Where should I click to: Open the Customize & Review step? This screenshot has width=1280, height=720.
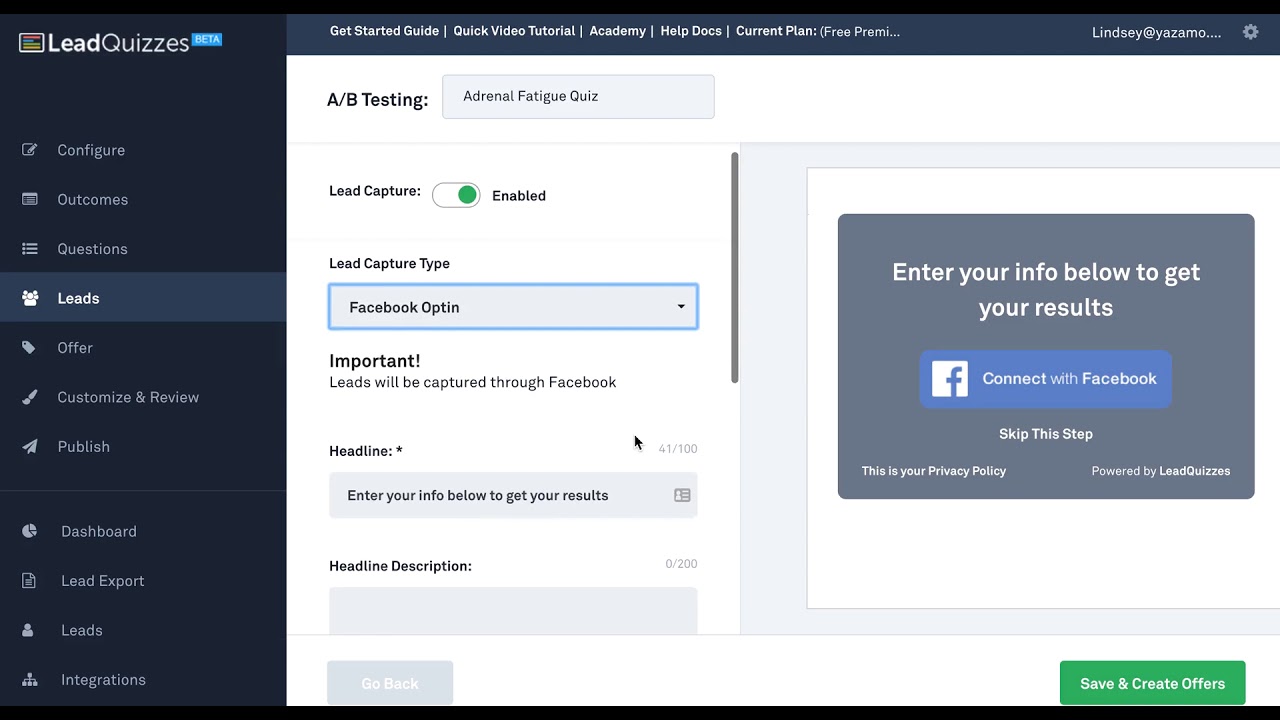tap(128, 397)
